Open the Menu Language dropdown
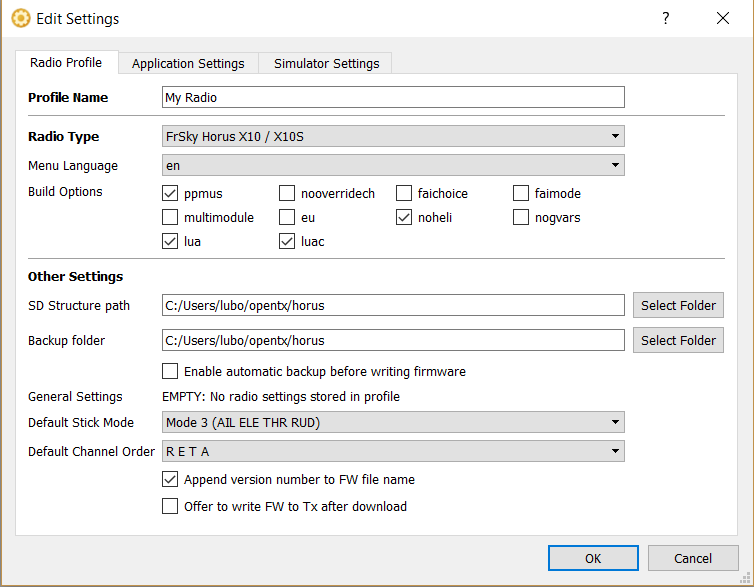The width and height of the screenshot is (754, 587). (x=393, y=165)
